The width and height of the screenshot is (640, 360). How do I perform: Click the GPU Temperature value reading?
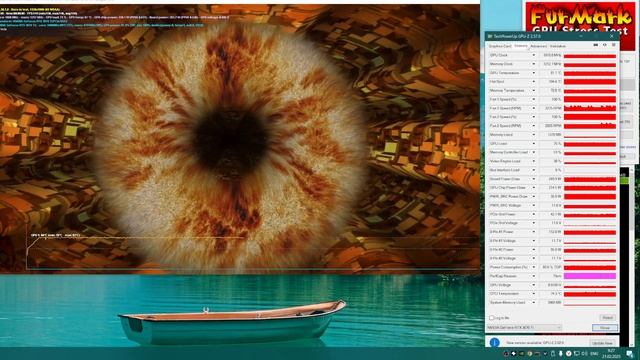(556, 73)
